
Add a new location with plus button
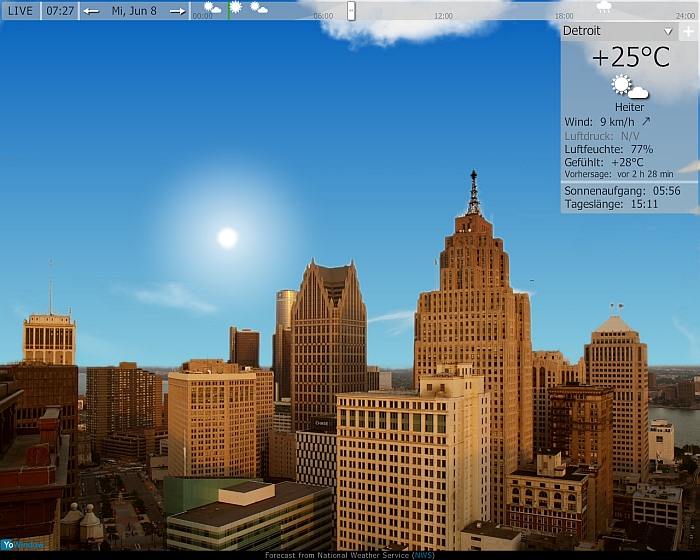(688, 31)
